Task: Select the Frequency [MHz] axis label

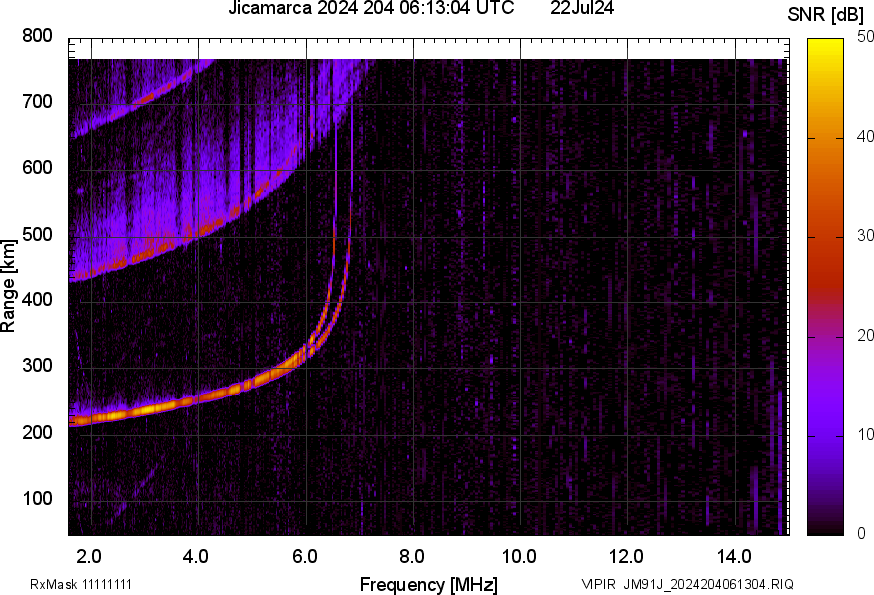Action: [428, 584]
